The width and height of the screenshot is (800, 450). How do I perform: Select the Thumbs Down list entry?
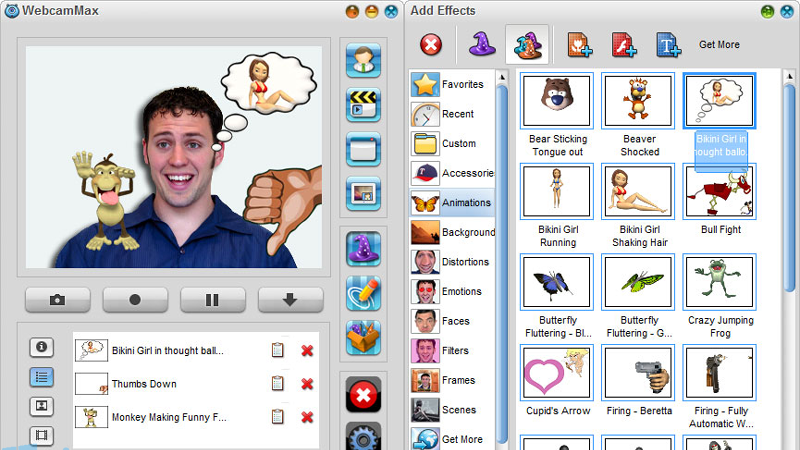pyautogui.click(x=196, y=384)
